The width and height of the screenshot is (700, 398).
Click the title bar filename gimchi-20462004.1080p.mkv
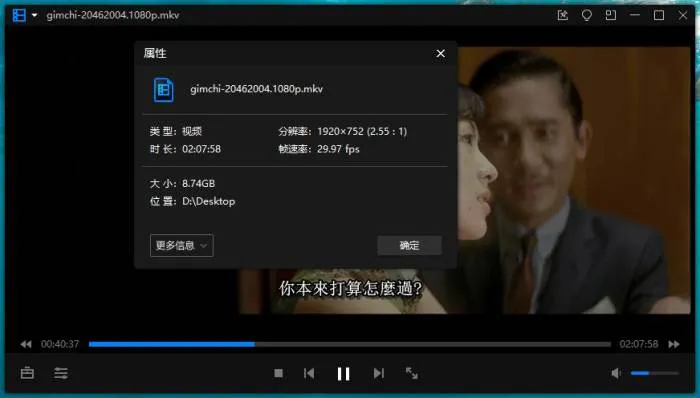[113, 15]
